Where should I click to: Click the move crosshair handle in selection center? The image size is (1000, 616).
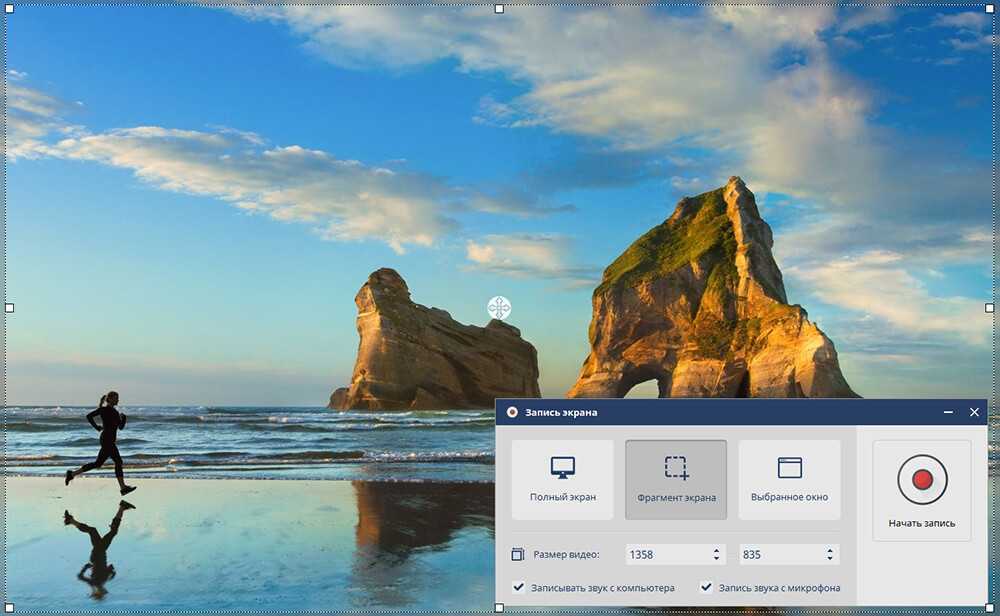pyautogui.click(x=499, y=308)
